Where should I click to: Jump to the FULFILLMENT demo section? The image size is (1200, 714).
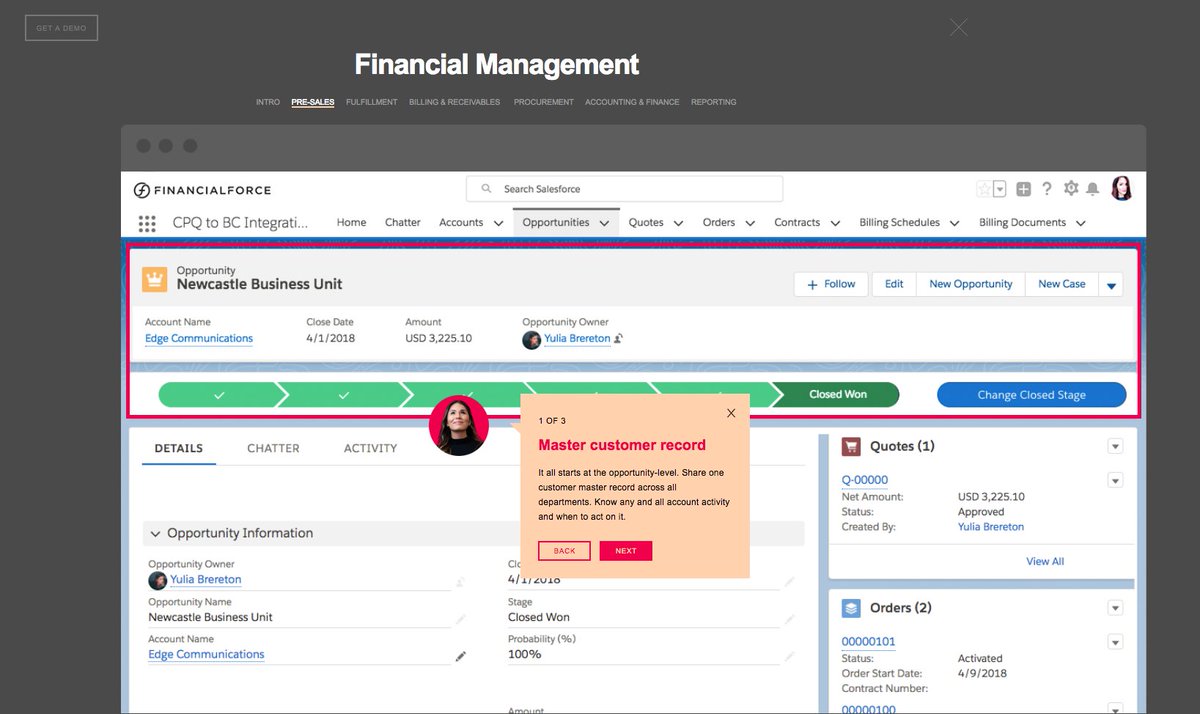pyautogui.click(x=372, y=102)
